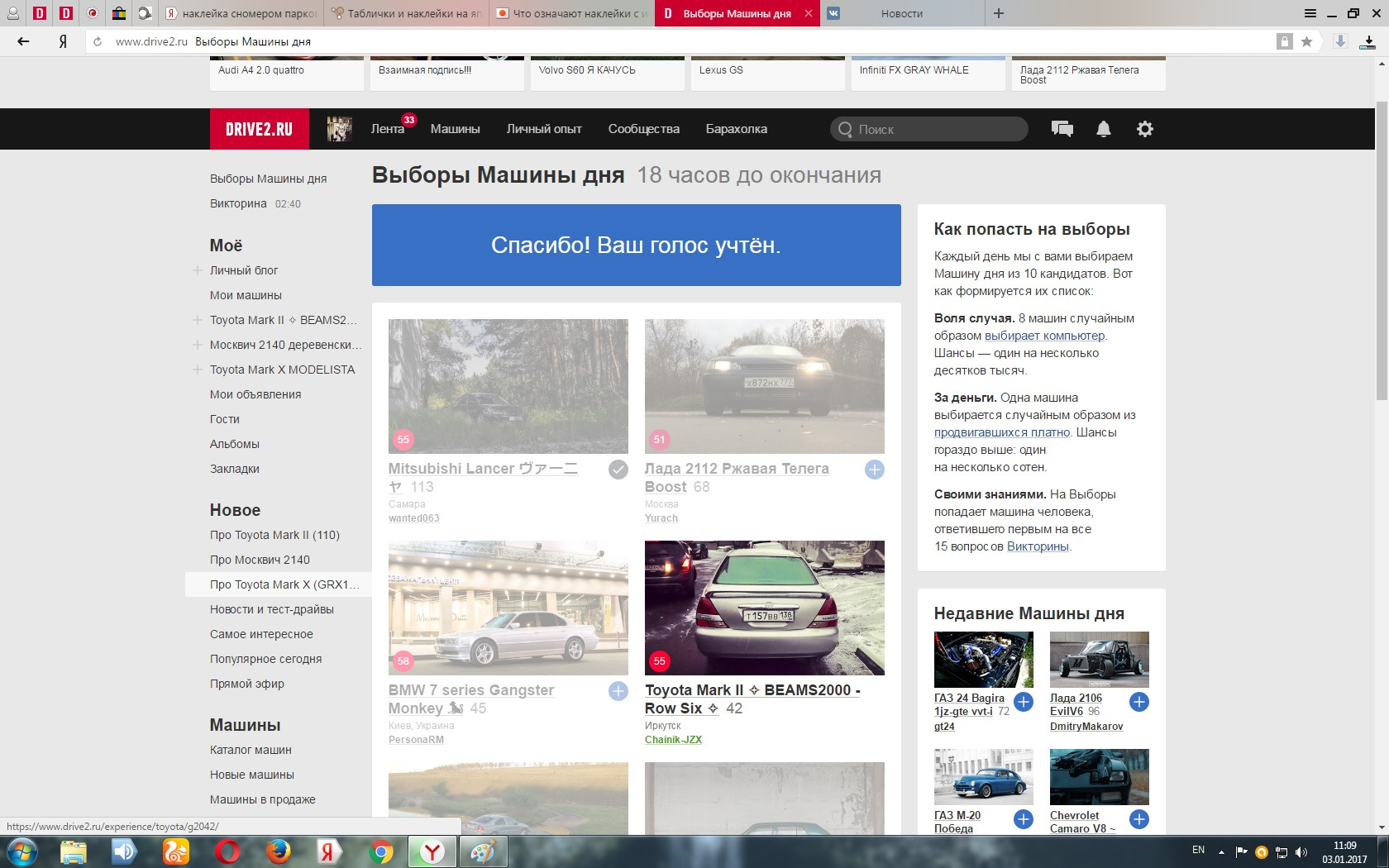Reload the page with the refresh icon
The image size is (1389, 868).
pyautogui.click(x=98, y=41)
